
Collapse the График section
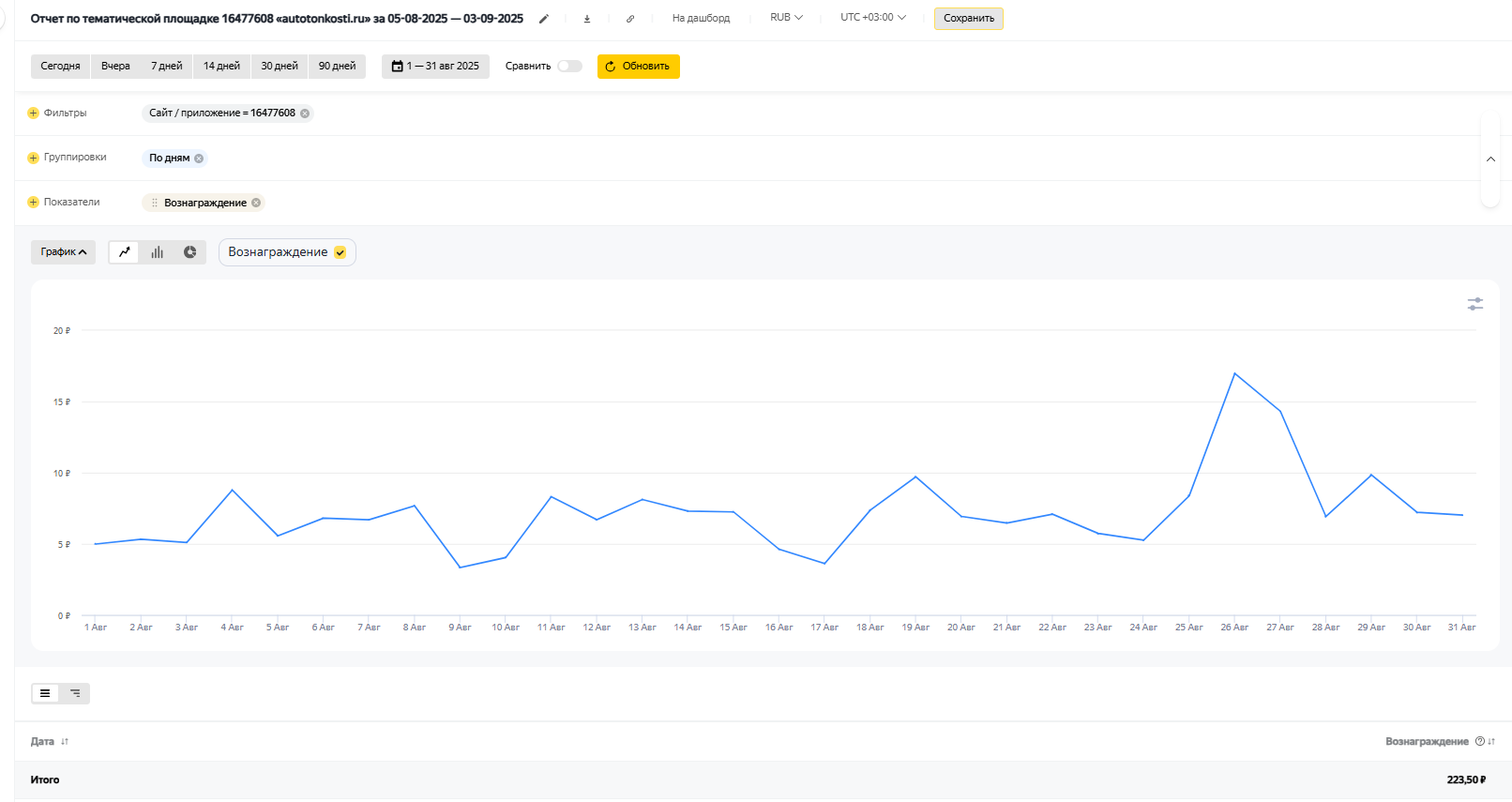point(63,251)
